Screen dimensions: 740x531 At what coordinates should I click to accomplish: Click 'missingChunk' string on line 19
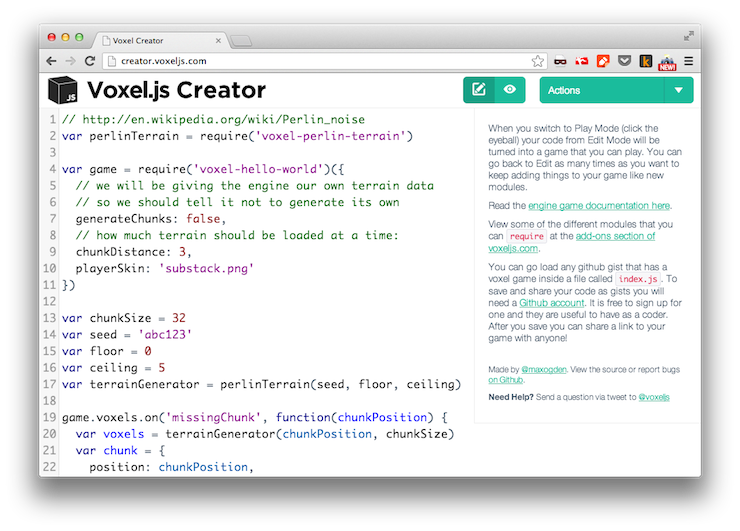click(x=213, y=417)
